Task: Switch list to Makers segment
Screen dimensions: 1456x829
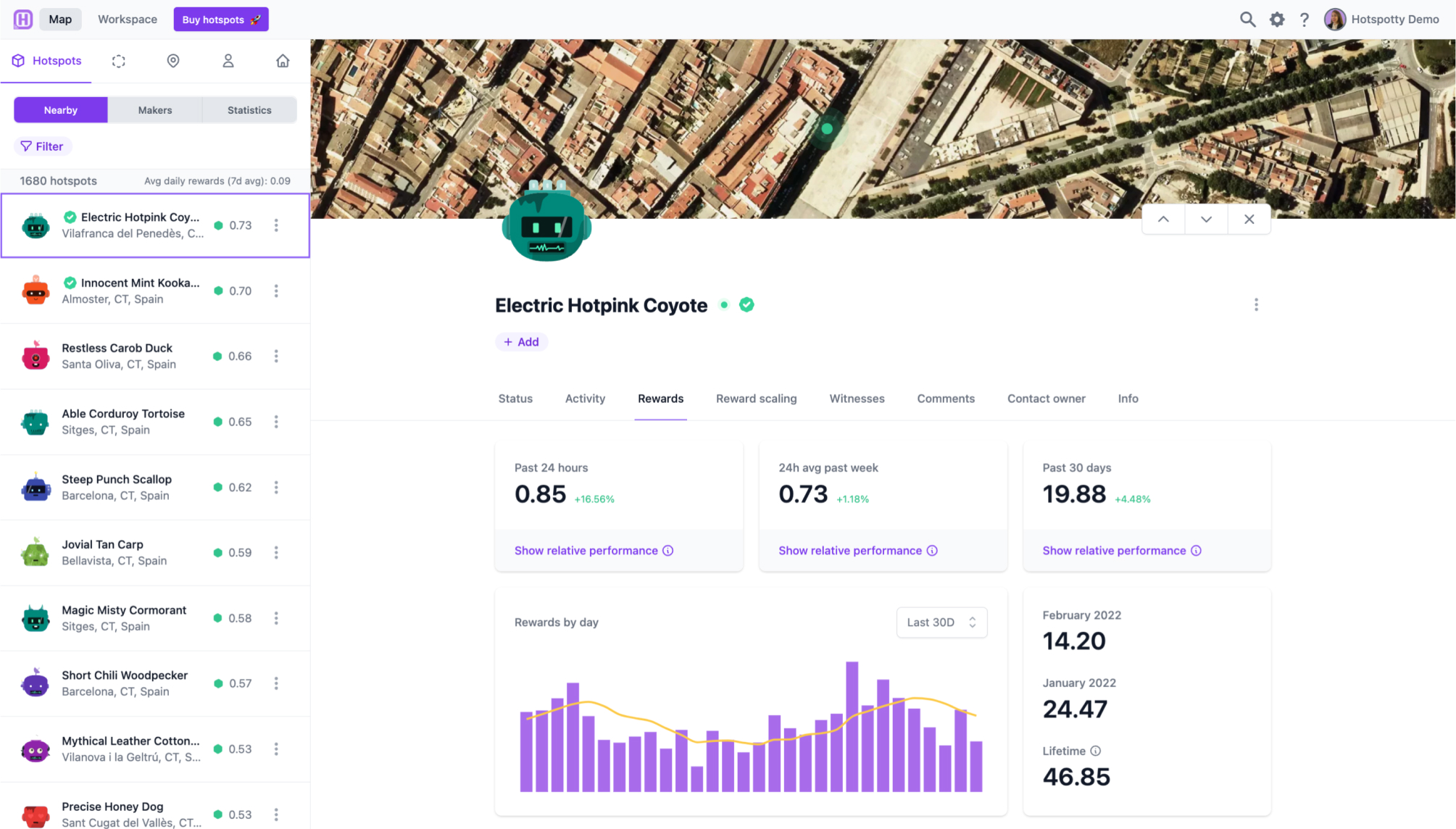Action: pos(155,110)
